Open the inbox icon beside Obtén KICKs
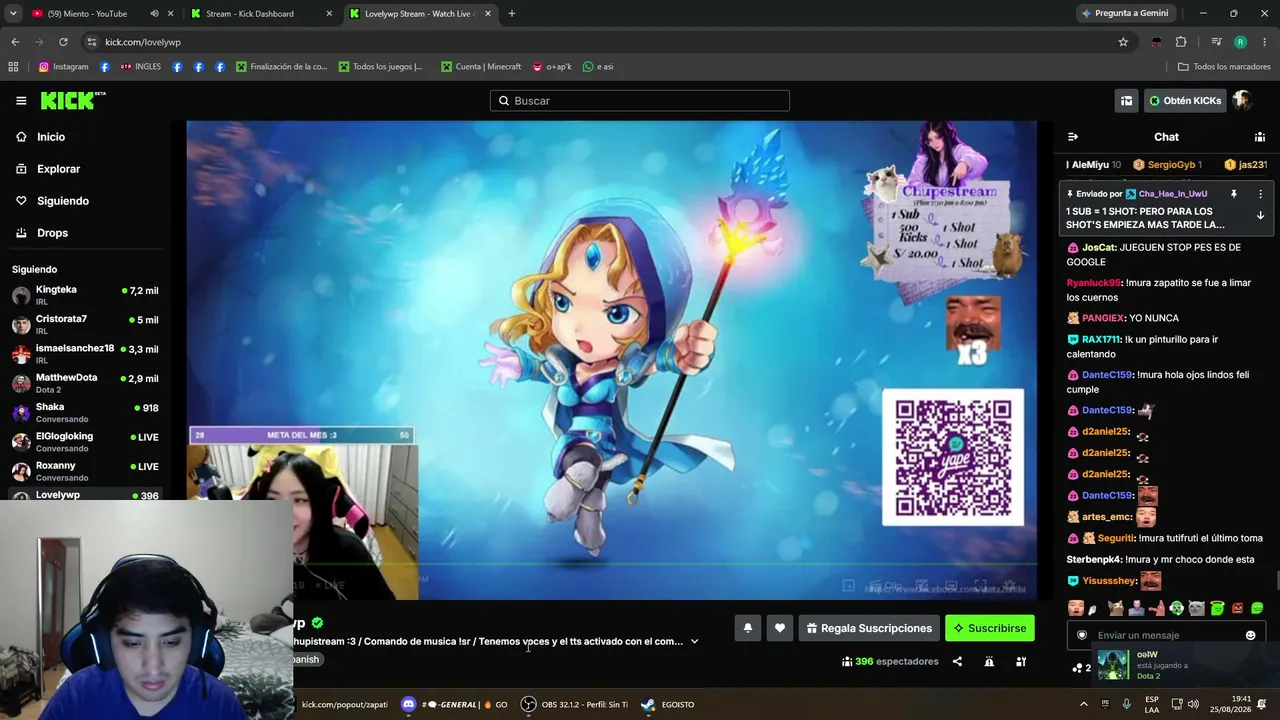 (1126, 101)
